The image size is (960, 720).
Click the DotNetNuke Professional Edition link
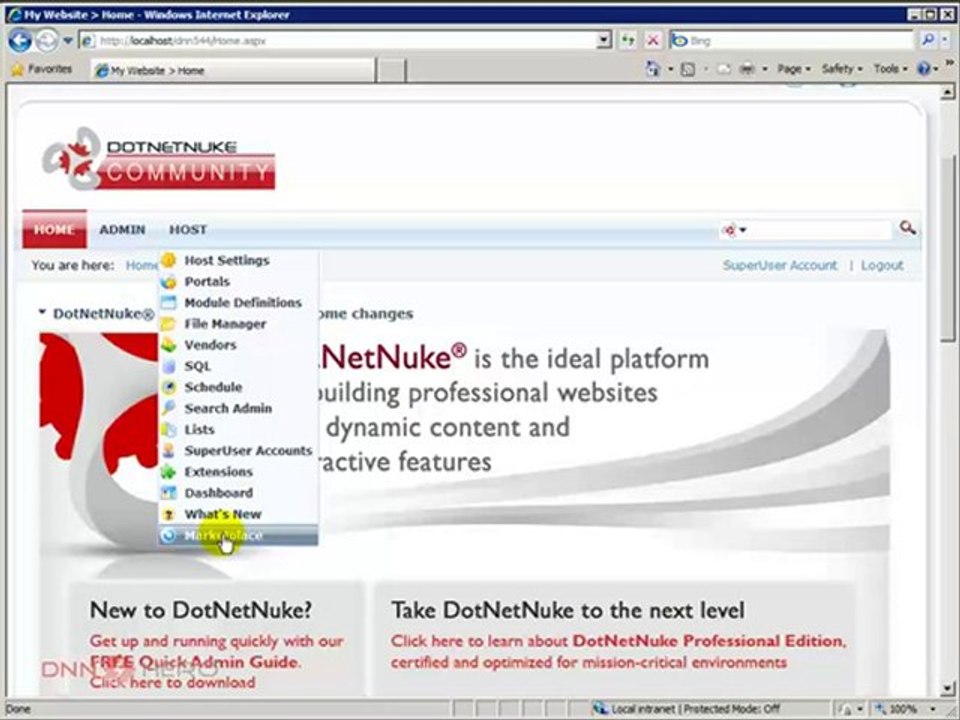click(x=708, y=641)
